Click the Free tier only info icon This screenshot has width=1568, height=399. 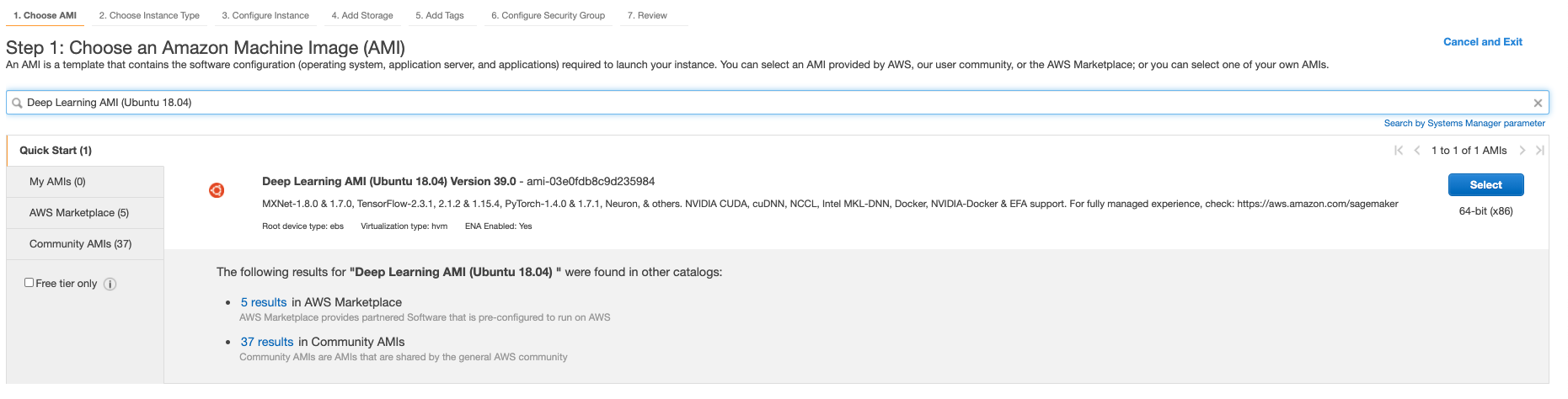[x=110, y=285]
